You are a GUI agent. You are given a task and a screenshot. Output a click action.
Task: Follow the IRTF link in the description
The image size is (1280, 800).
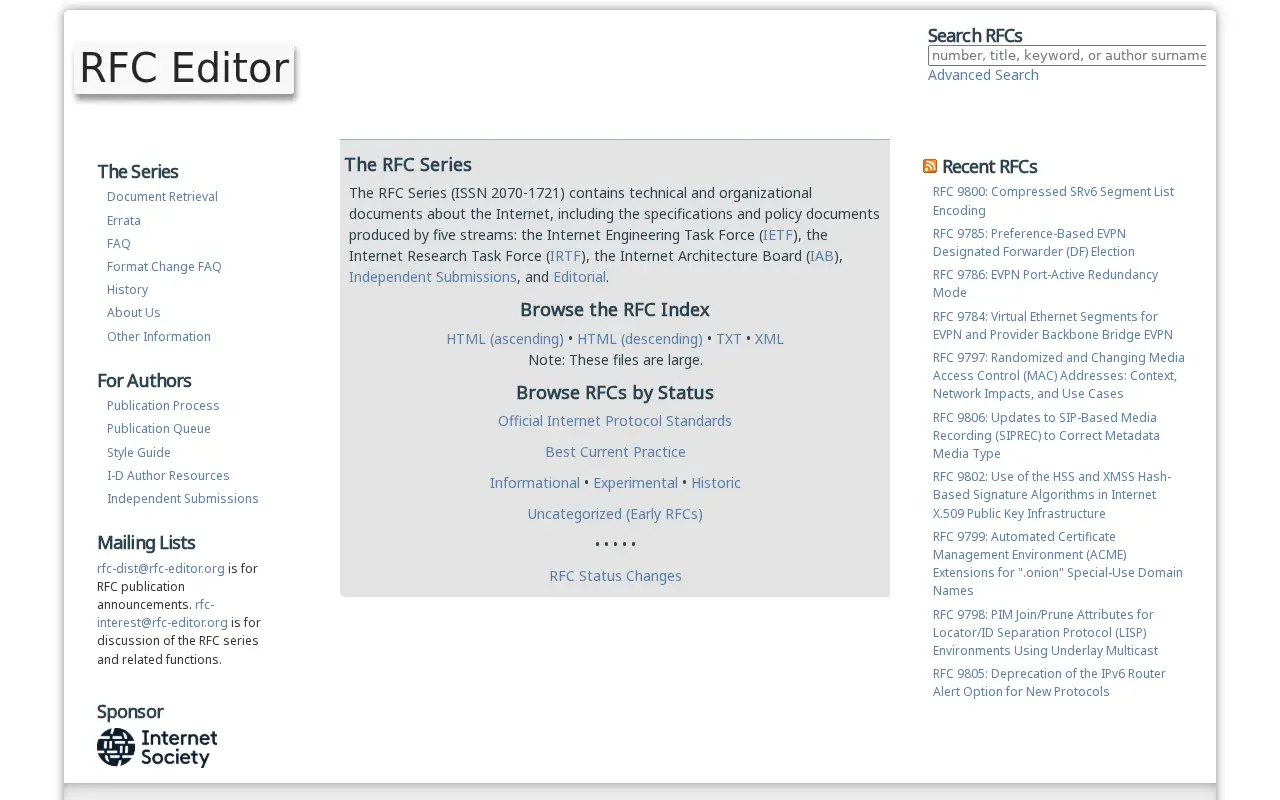pos(566,256)
